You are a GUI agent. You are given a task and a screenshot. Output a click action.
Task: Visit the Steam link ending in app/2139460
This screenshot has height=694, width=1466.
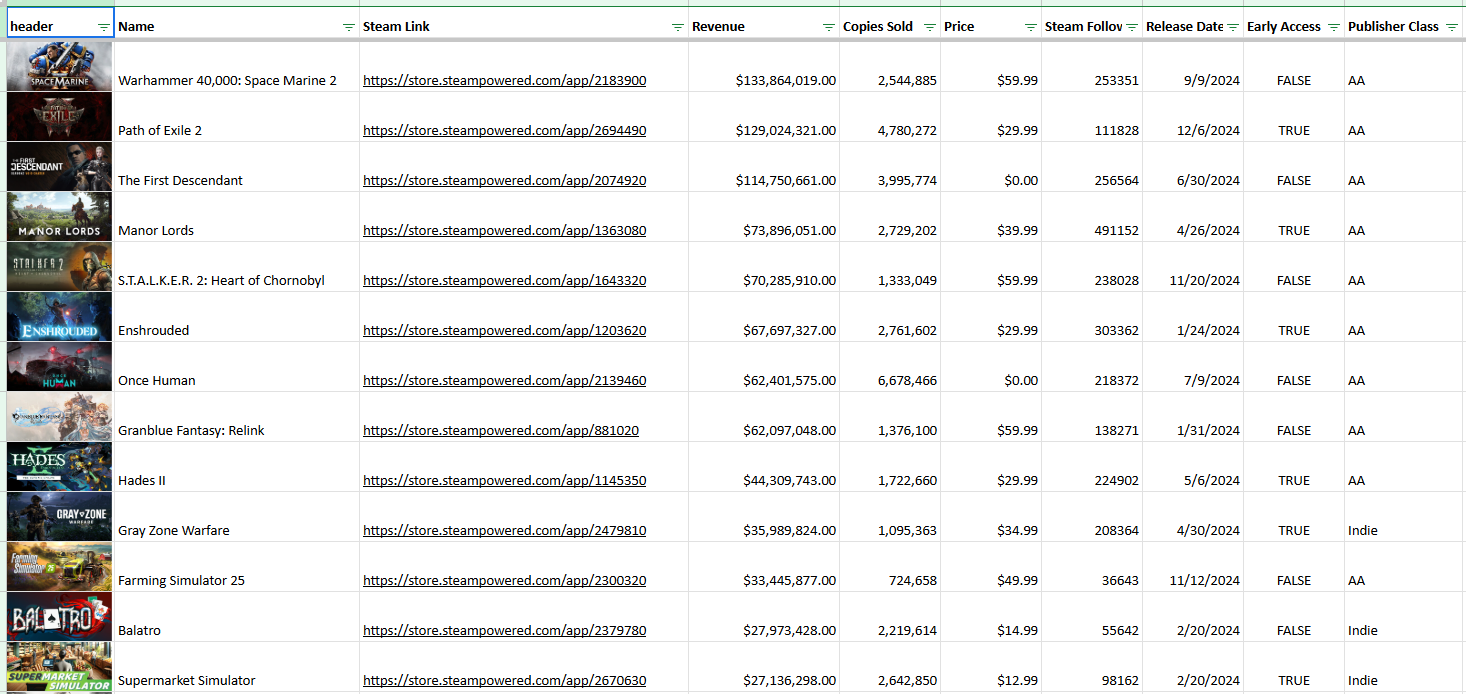(x=504, y=381)
